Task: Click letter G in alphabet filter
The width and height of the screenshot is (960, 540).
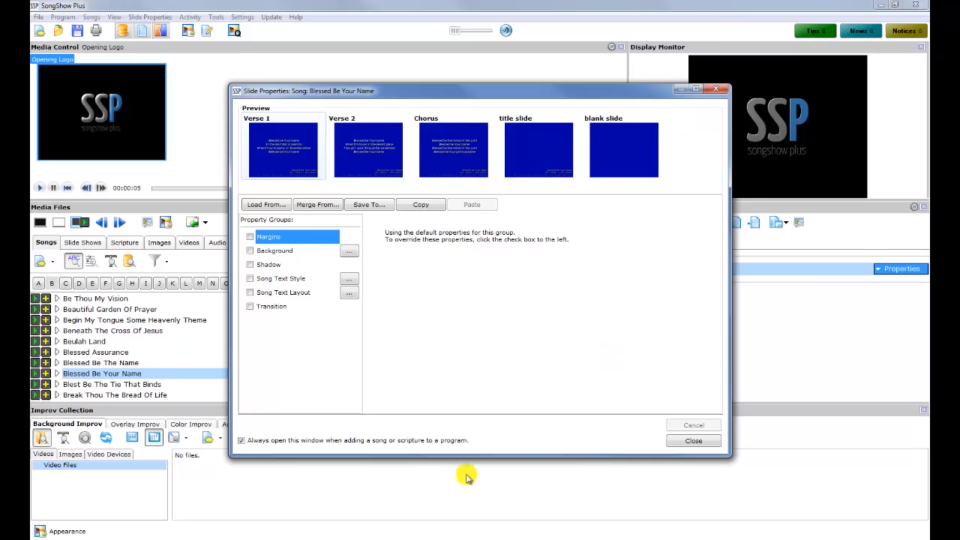Action: tap(119, 283)
